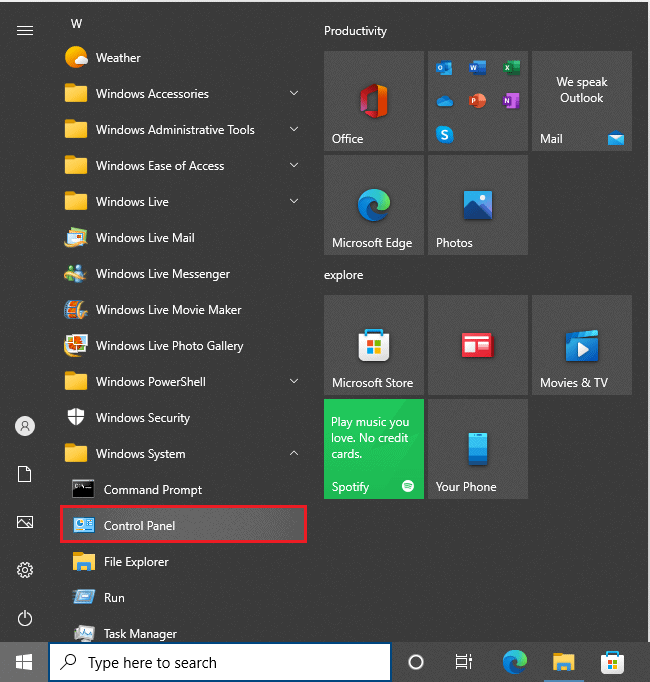Open the Microsoft Store tile
This screenshot has height=682, width=650.
[374, 345]
